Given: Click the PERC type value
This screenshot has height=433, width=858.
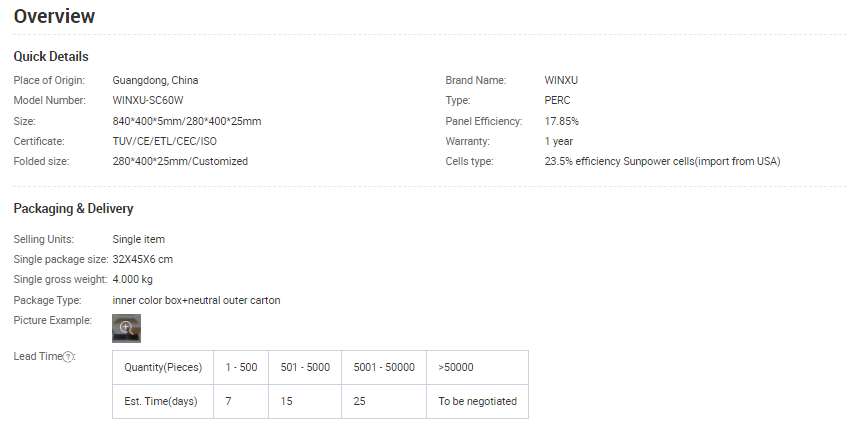Looking at the screenshot, I should (558, 100).
